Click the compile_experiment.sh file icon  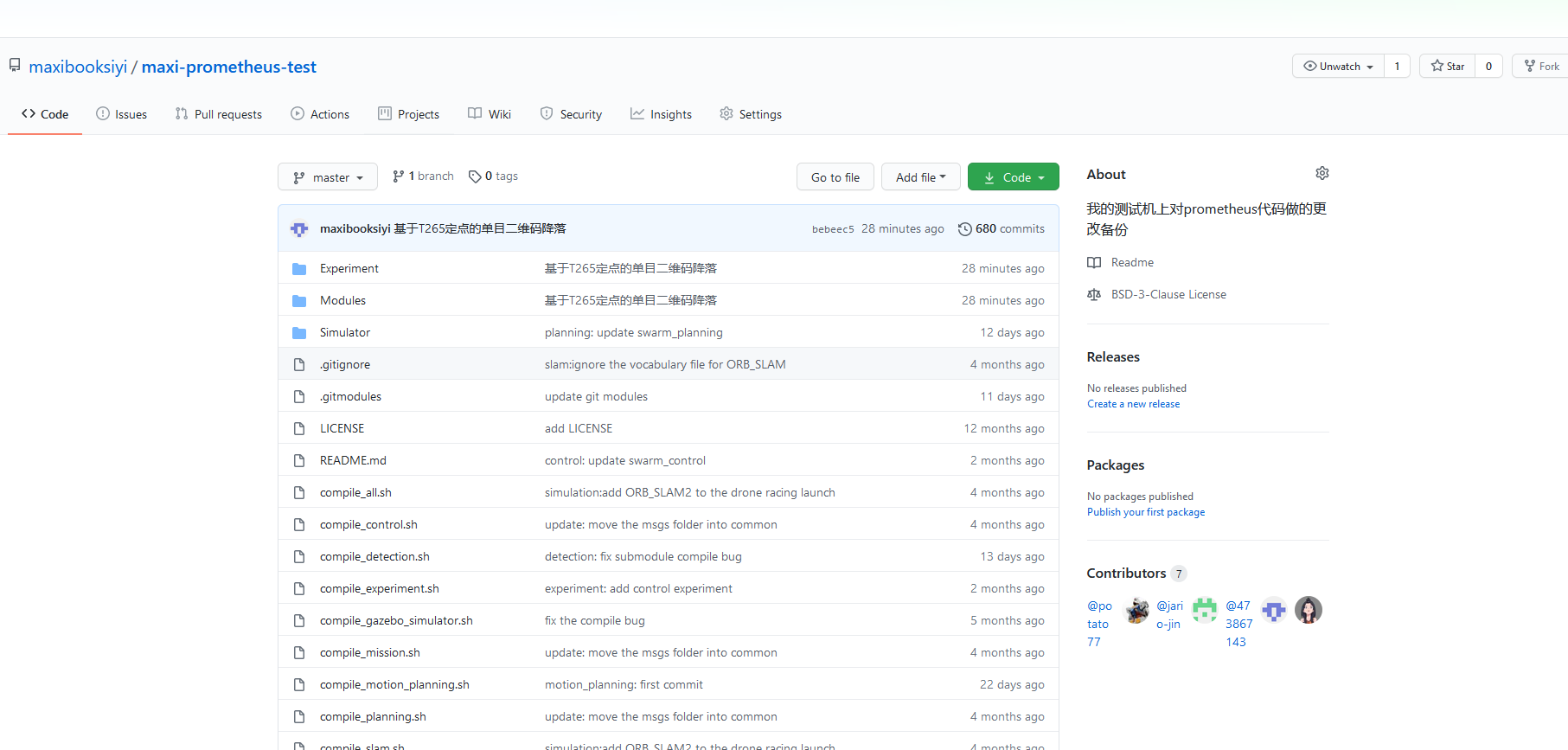click(x=299, y=589)
